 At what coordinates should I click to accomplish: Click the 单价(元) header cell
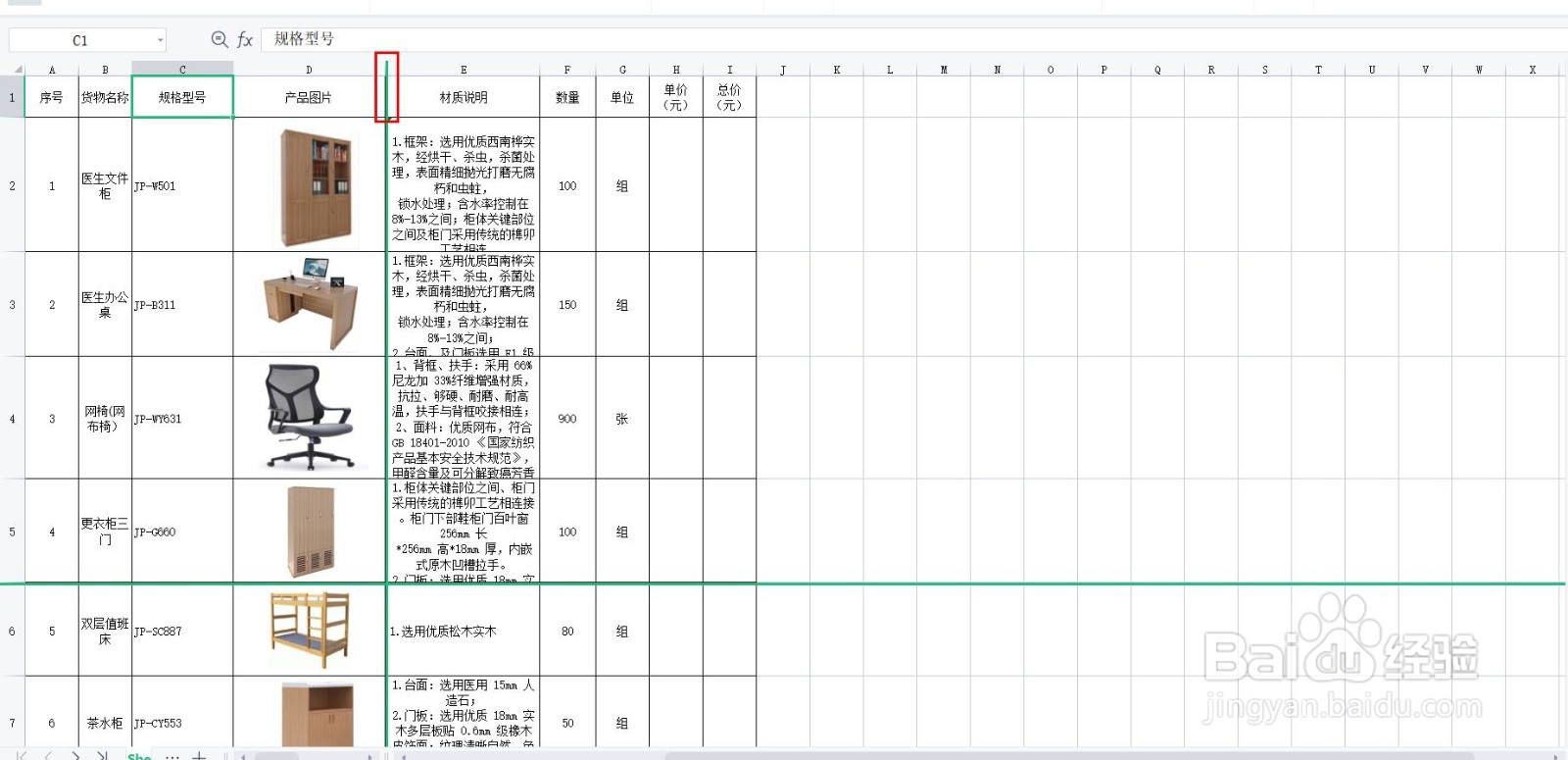coord(676,97)
